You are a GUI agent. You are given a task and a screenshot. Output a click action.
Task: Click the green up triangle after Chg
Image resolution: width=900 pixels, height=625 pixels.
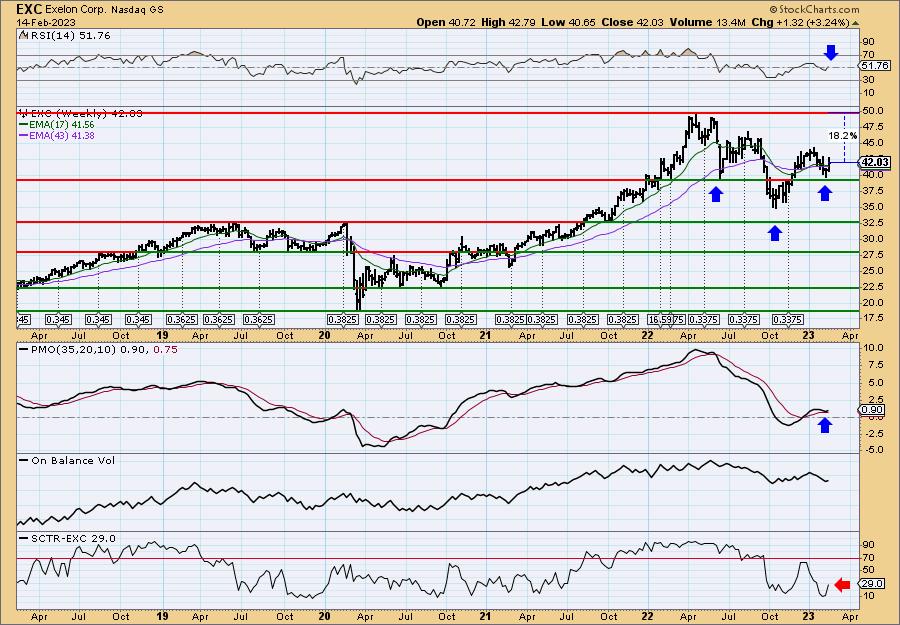pos(855,23)
